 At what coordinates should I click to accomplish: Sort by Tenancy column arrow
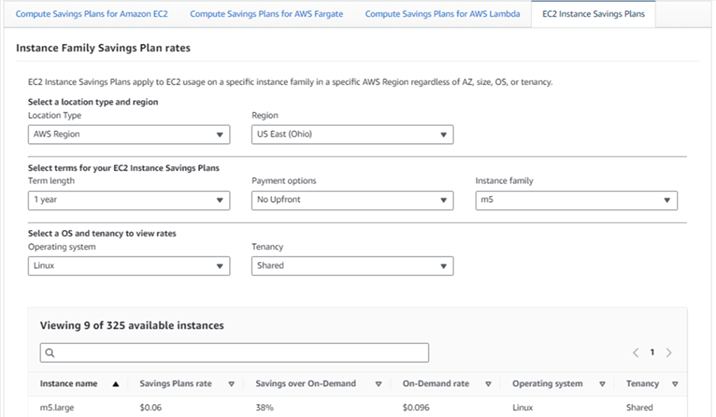tap(675, 384)
